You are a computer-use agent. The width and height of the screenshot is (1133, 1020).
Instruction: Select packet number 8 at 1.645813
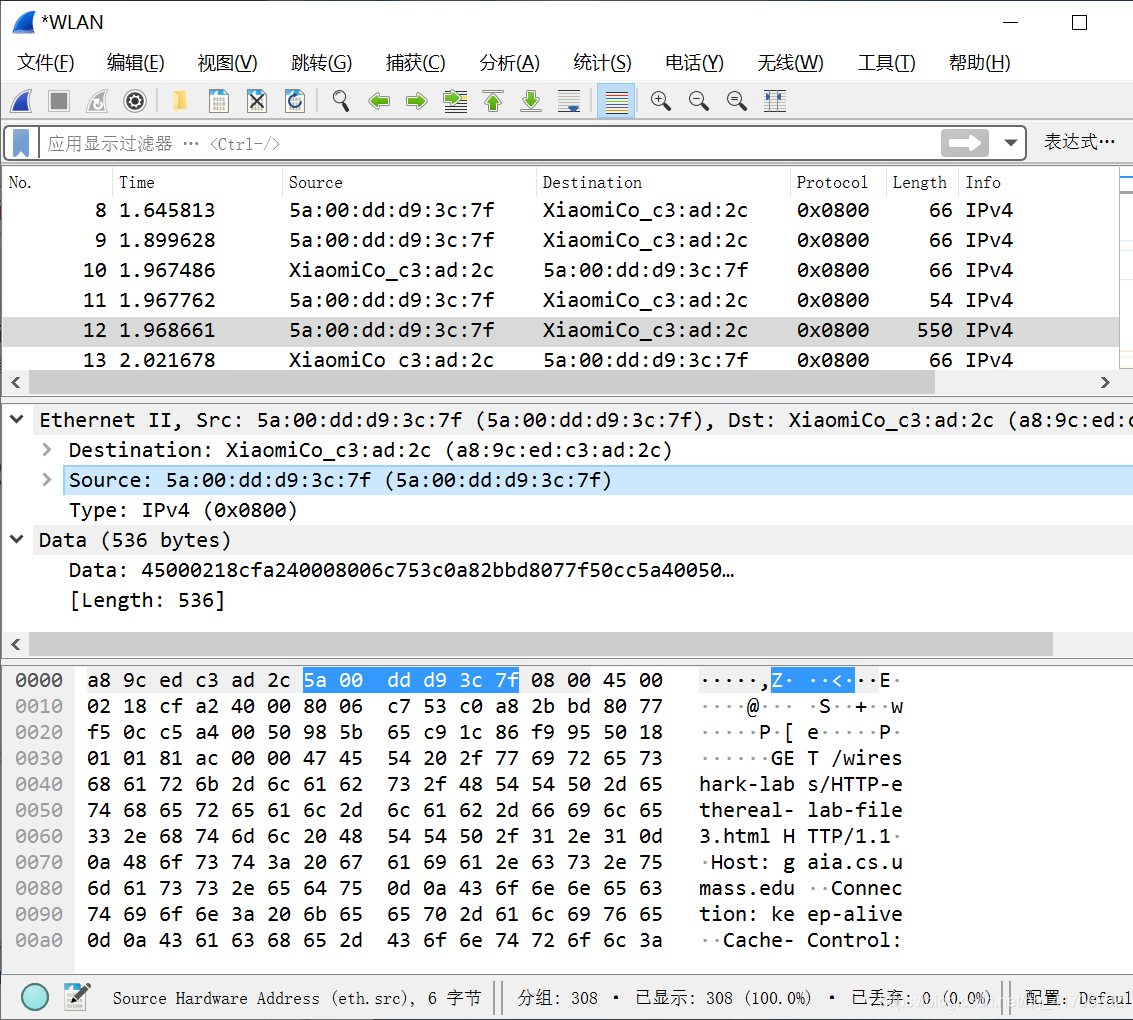click(561, 210)
